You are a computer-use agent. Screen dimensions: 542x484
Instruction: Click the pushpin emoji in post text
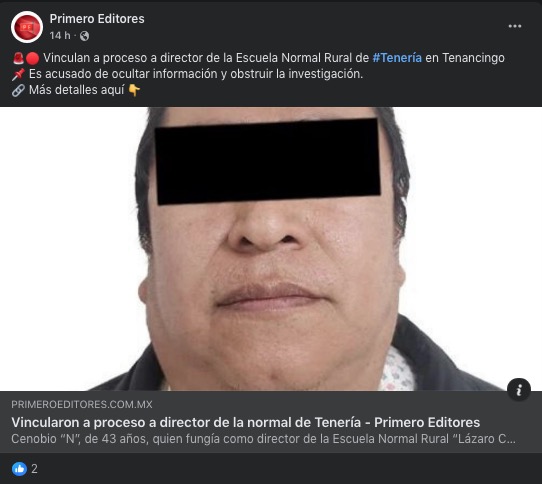click(x=18, y=74)
